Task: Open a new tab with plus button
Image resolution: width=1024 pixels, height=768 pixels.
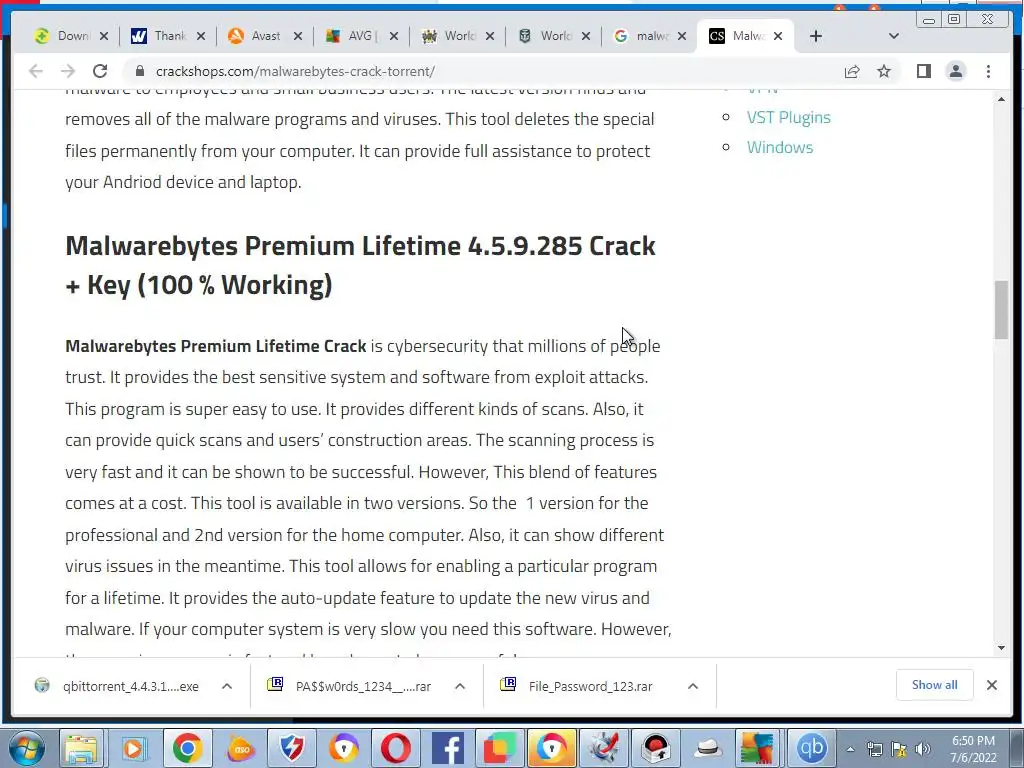Action: (x=816, y=36)
